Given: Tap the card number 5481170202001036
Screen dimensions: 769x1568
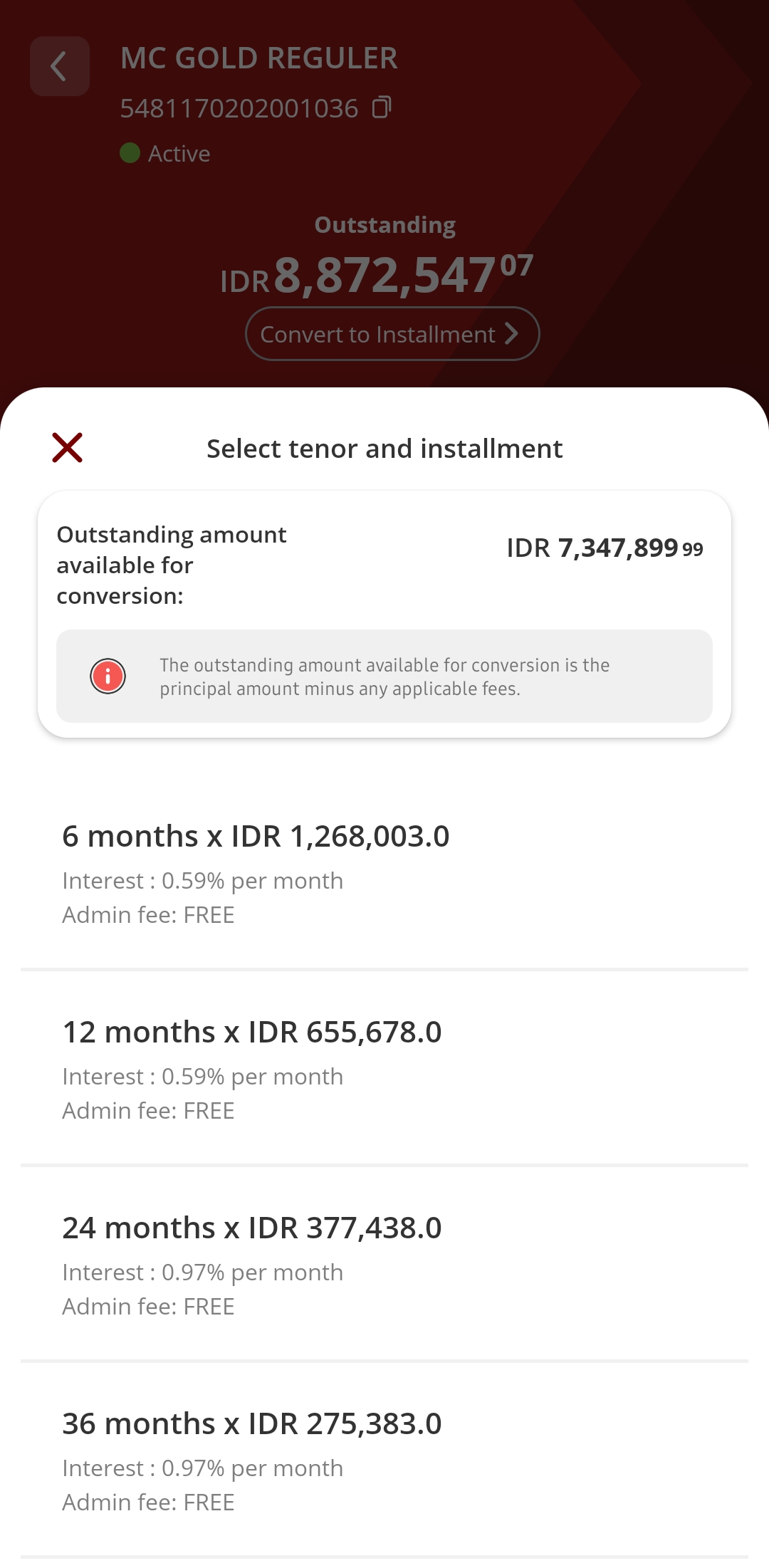Looking at the screenshot, I should pyautogui.click(x=239, y=109).
